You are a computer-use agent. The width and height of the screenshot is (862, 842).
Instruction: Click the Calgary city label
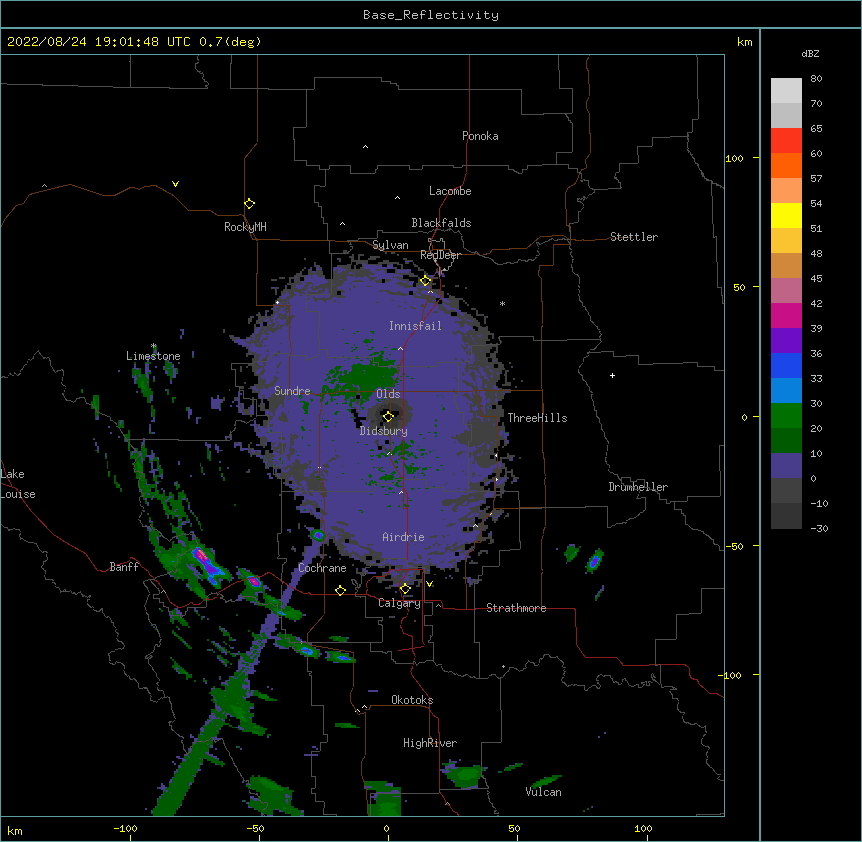point(399,603)
